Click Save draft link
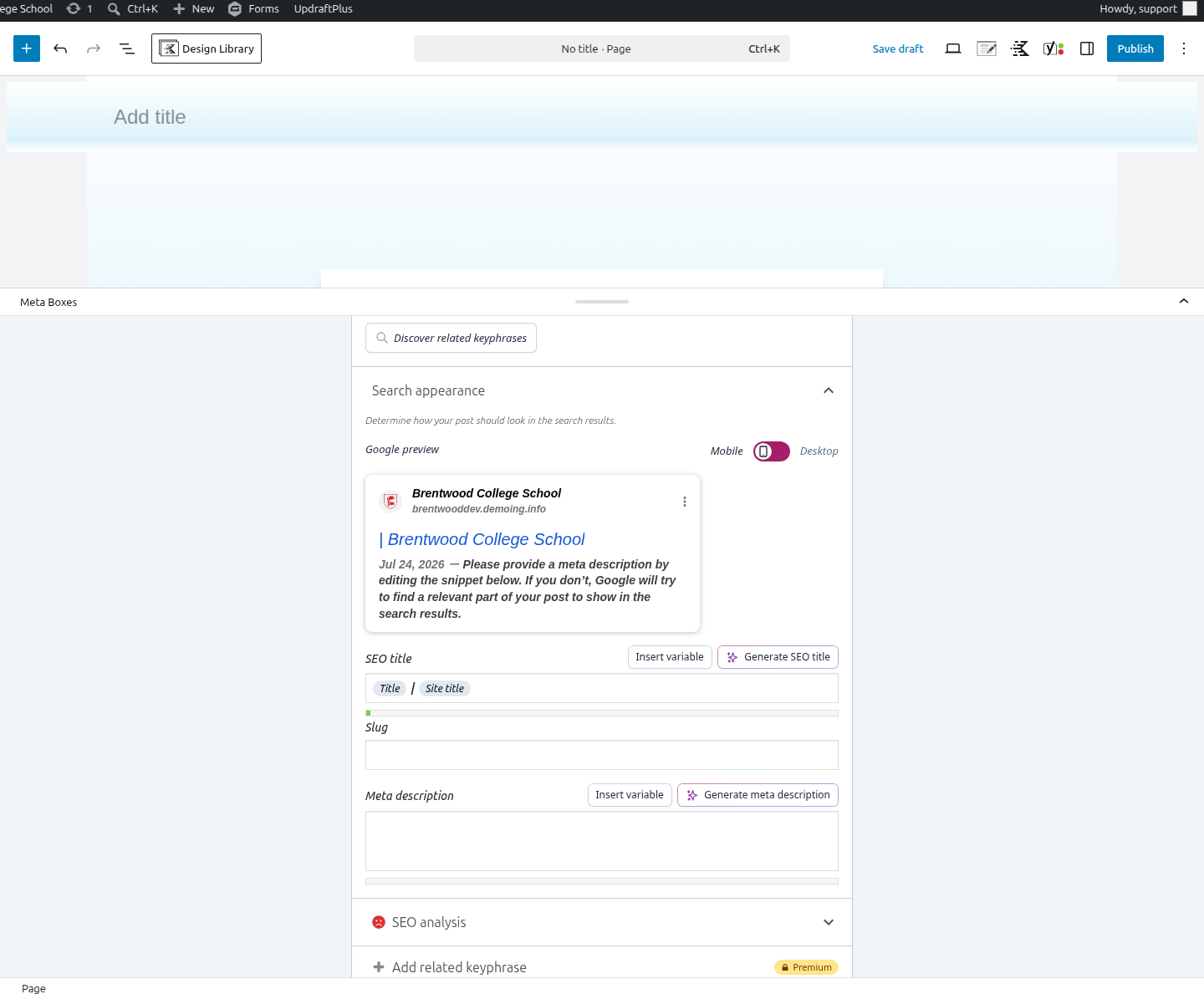The image size is (1204, 994). tap(898, 48)
